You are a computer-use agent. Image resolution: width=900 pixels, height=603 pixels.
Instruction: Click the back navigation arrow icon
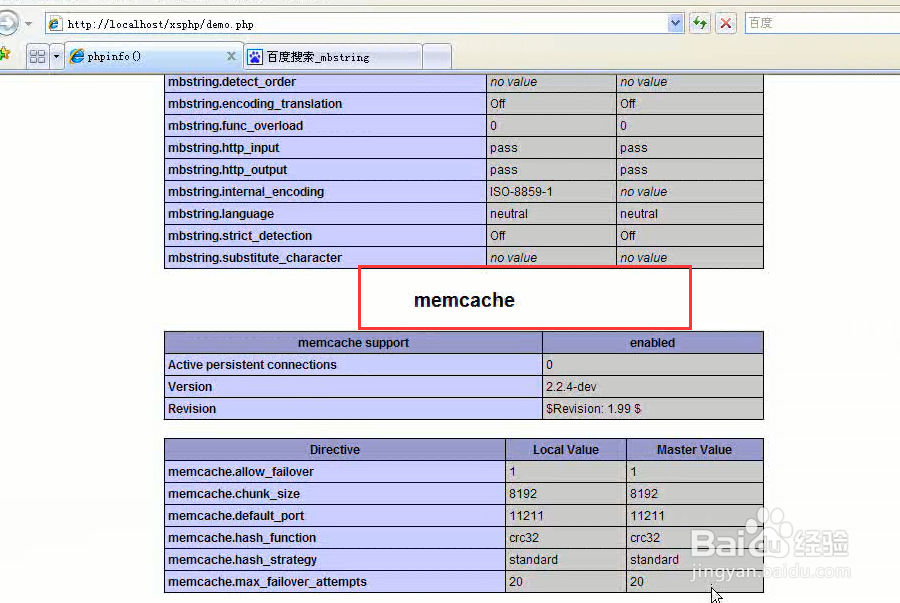(8, 22)
